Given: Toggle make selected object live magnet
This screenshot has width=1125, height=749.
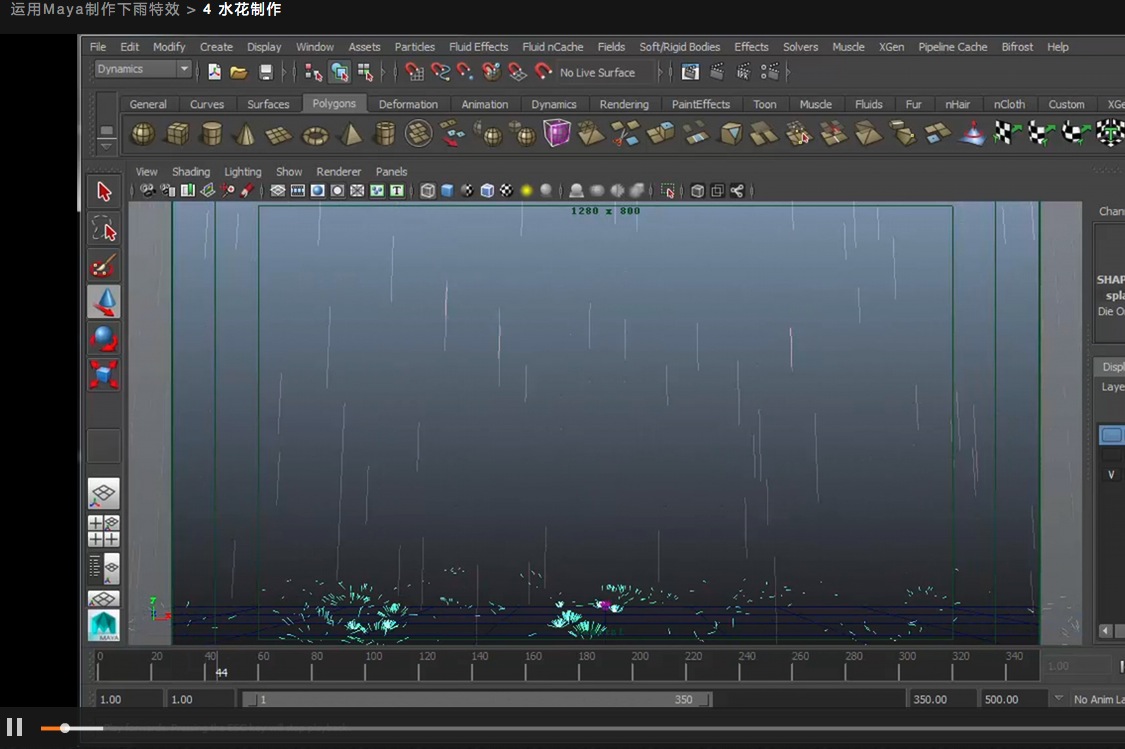Looking at the screenshot, I should pos(543,72).
